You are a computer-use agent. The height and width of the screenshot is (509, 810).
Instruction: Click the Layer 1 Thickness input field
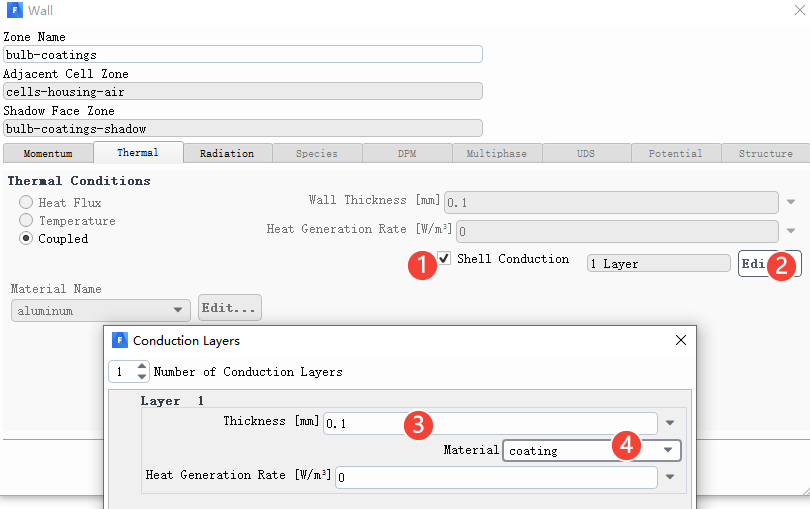click(490, 424)
